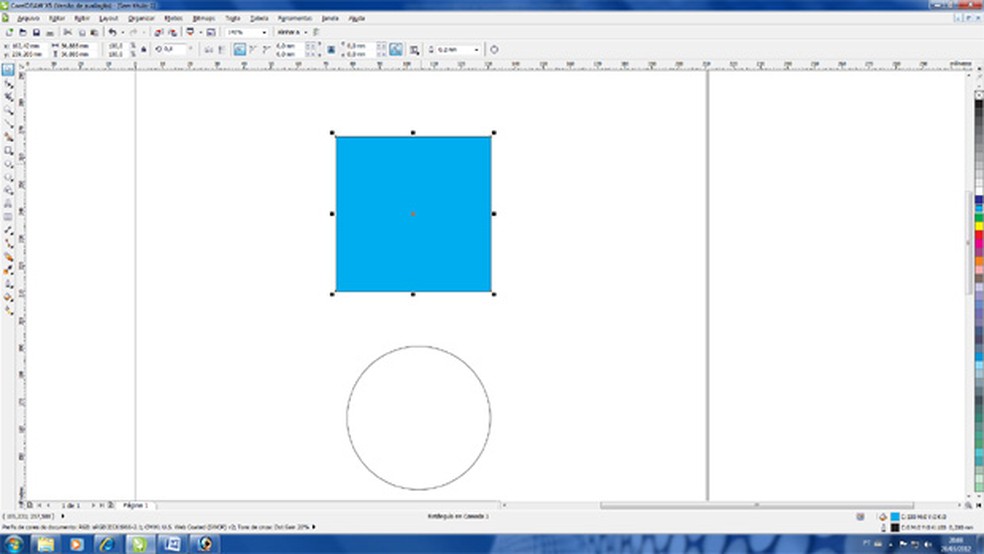
Task: Open the zoom level dropdown
Action: [x=264, y=33]
